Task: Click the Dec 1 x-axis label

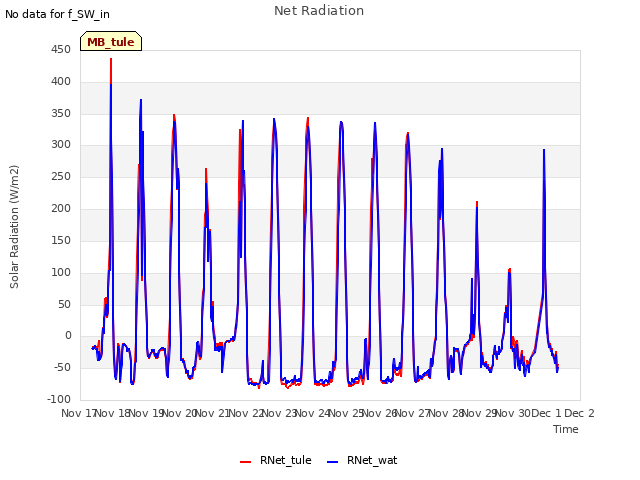Action: tap(547, 413)
